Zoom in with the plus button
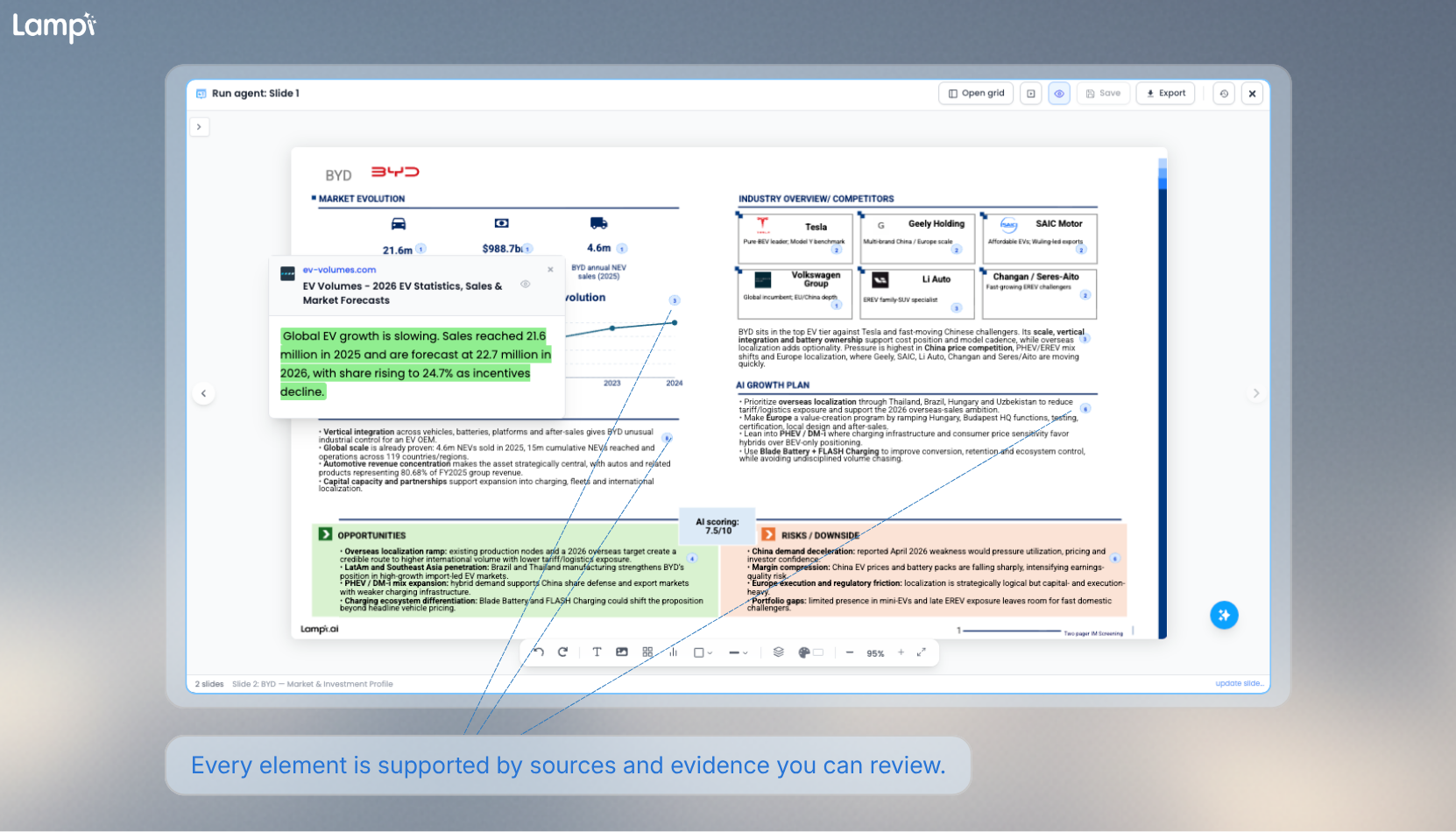The height and width of the screenshot is (832, 1456). pyautogui.click(x=901, y=652)
